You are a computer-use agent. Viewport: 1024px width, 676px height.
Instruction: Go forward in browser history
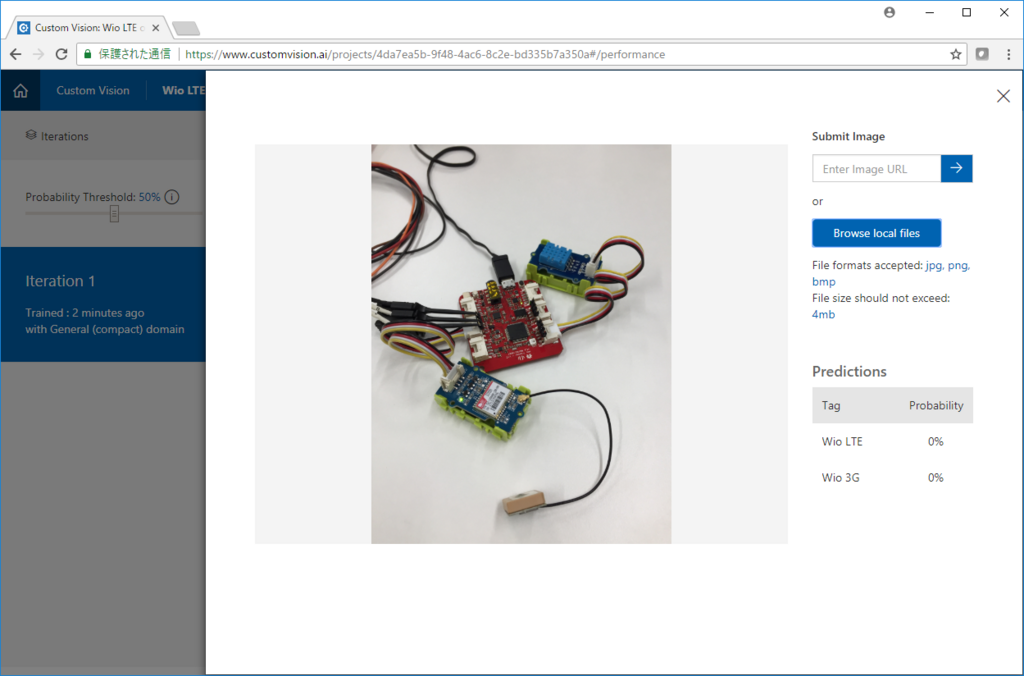point(39,54)
